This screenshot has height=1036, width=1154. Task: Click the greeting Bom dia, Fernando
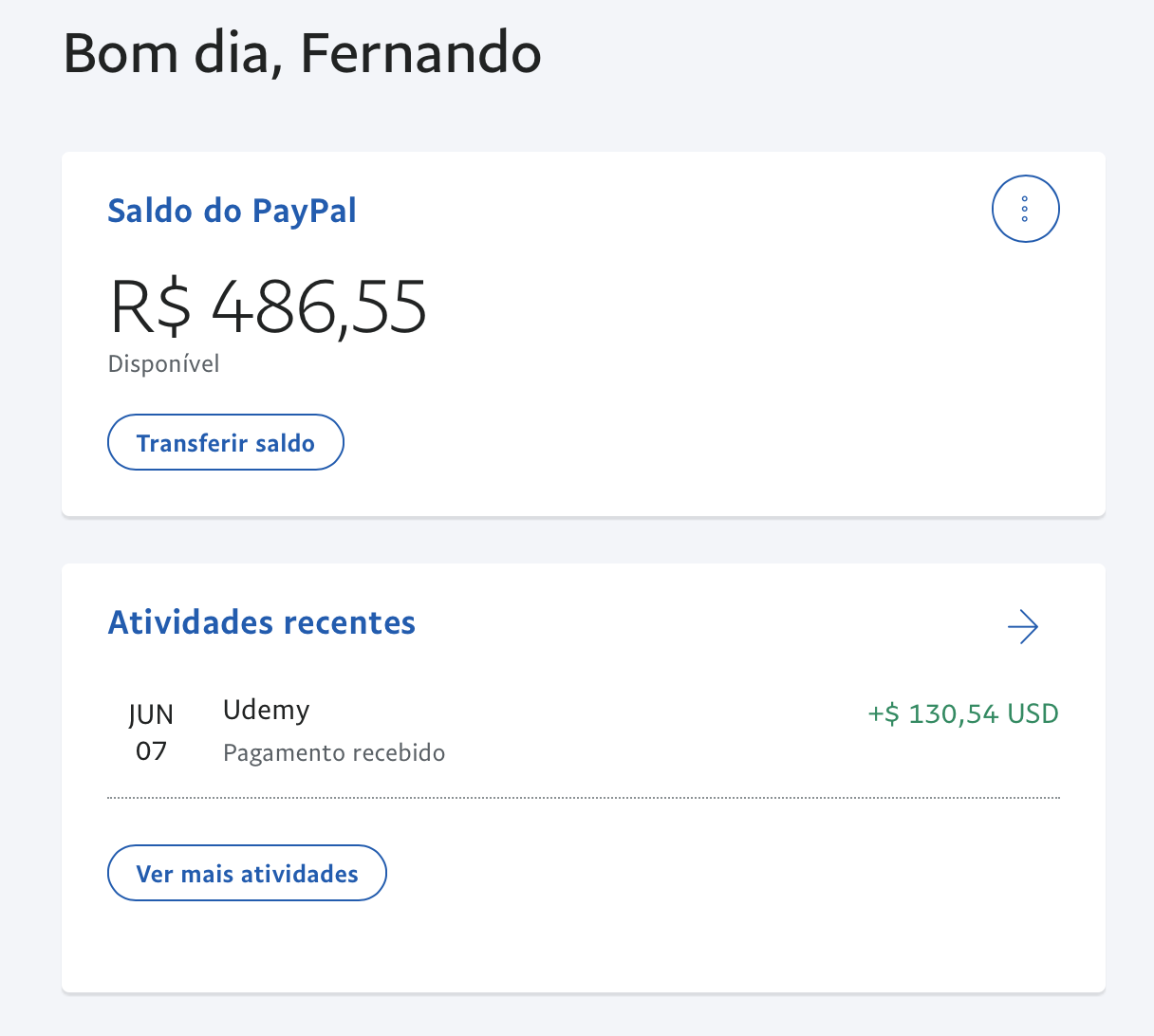(x=301, y=54)
